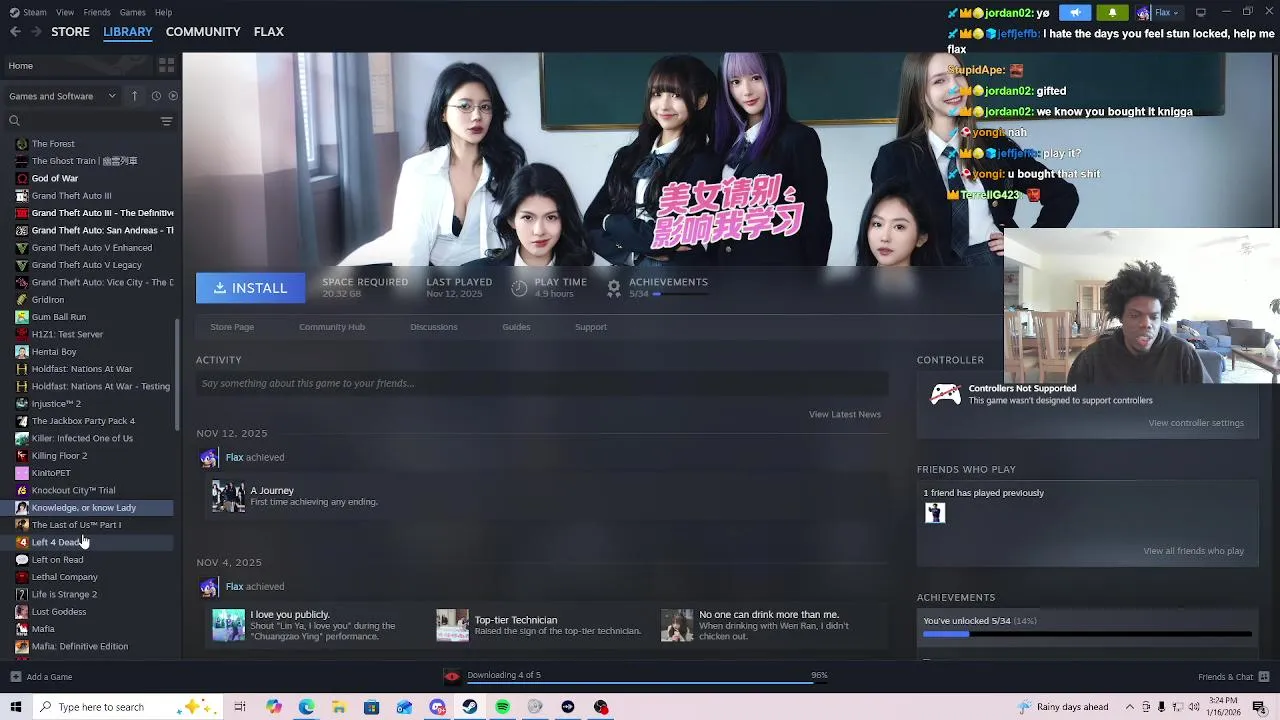Click the activity say something field
Viewport: 1280px width, 720px height.
tap(542, 383)
